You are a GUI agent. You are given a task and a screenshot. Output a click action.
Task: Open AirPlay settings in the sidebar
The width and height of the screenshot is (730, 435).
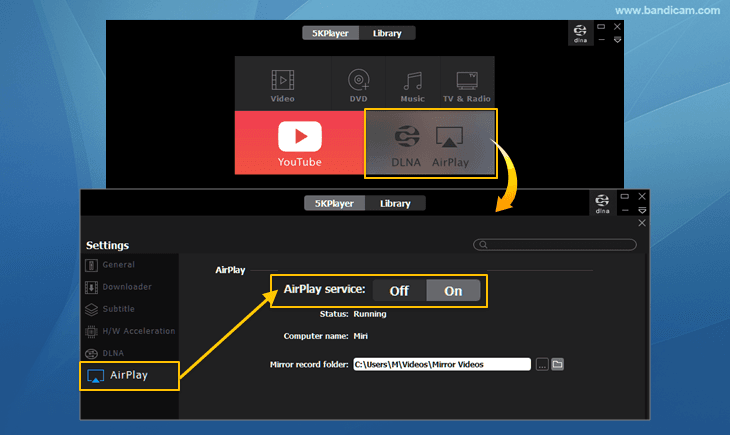(129, 375)
